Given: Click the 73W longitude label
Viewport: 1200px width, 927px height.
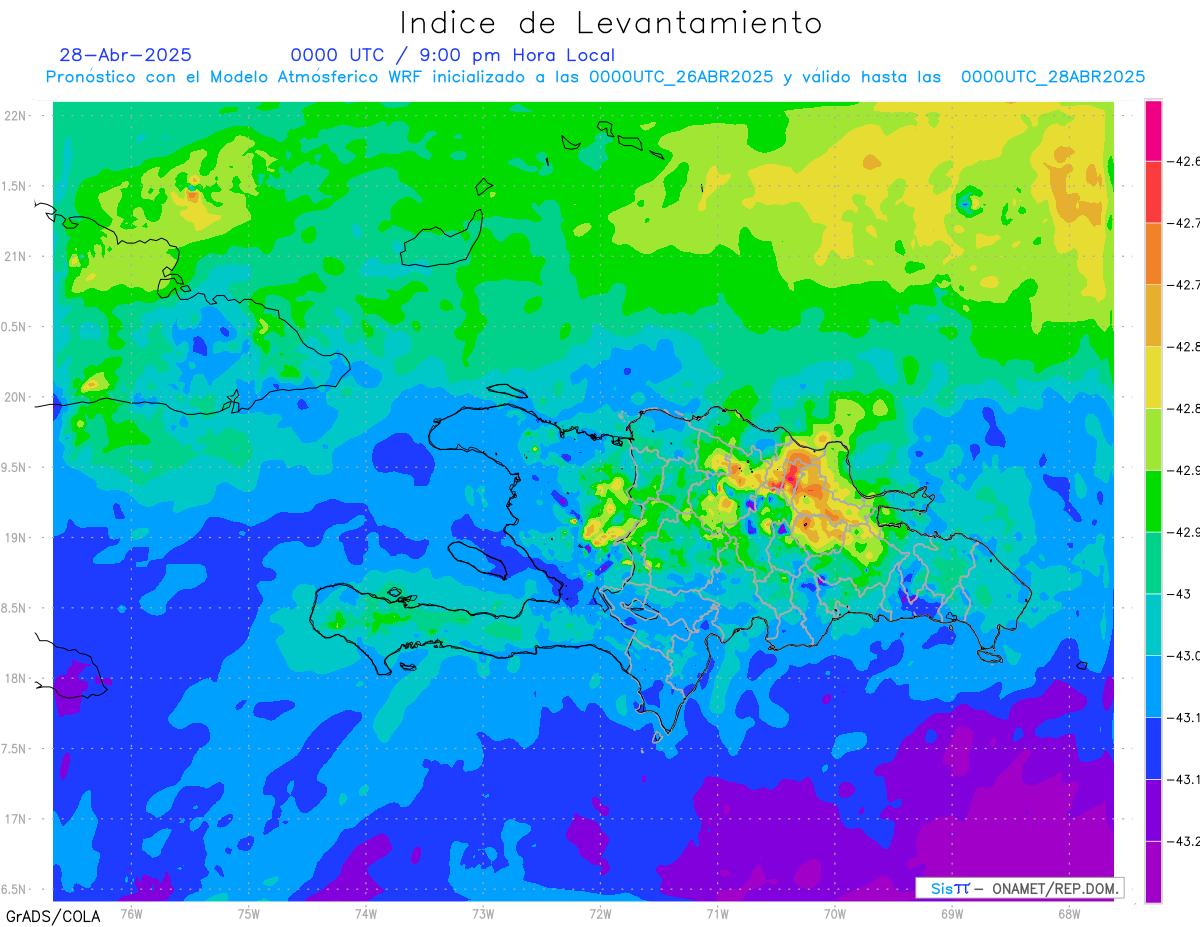Looking at the screenshot, I should tap(483, 913).
